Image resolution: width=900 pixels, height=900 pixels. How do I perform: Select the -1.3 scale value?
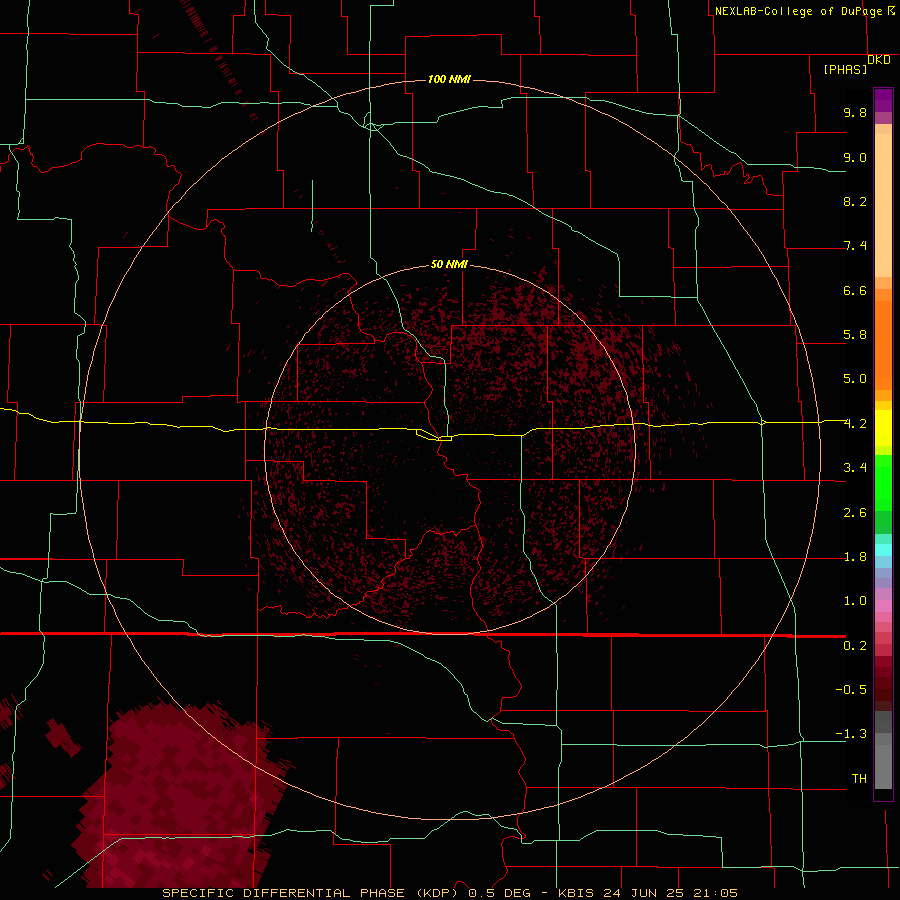click(x=851, y=734)
